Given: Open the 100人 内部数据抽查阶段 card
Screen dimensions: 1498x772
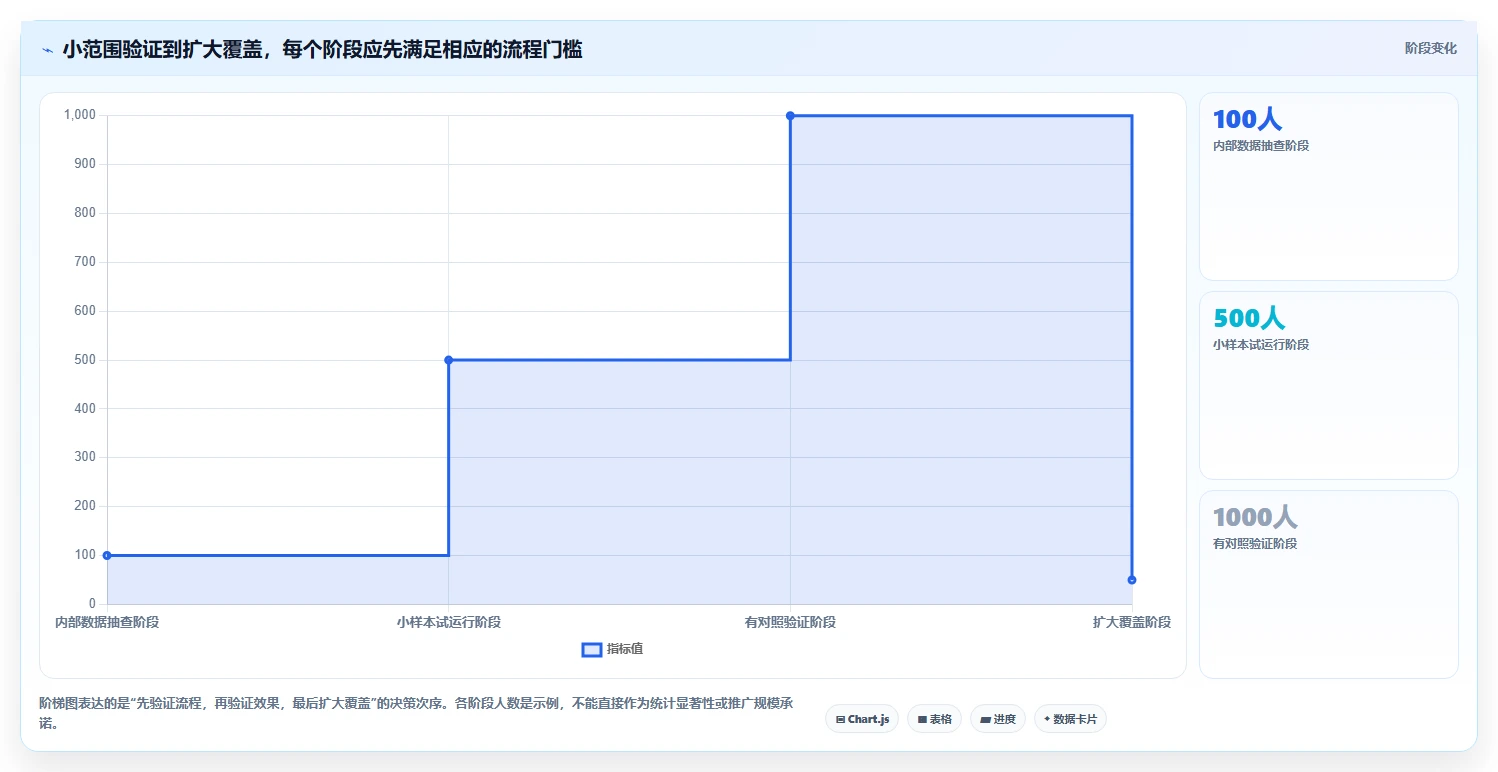Looking at the screenshot, I should (1328, 186).
